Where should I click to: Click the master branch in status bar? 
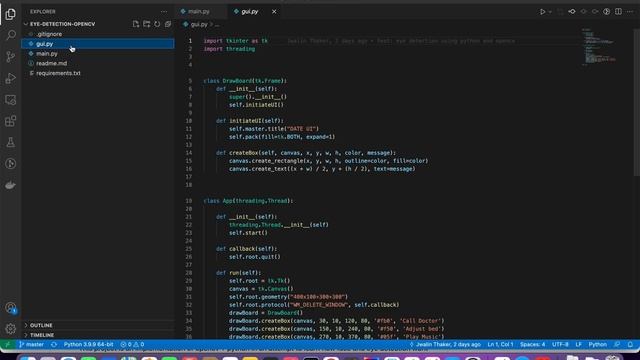point(31,344)
